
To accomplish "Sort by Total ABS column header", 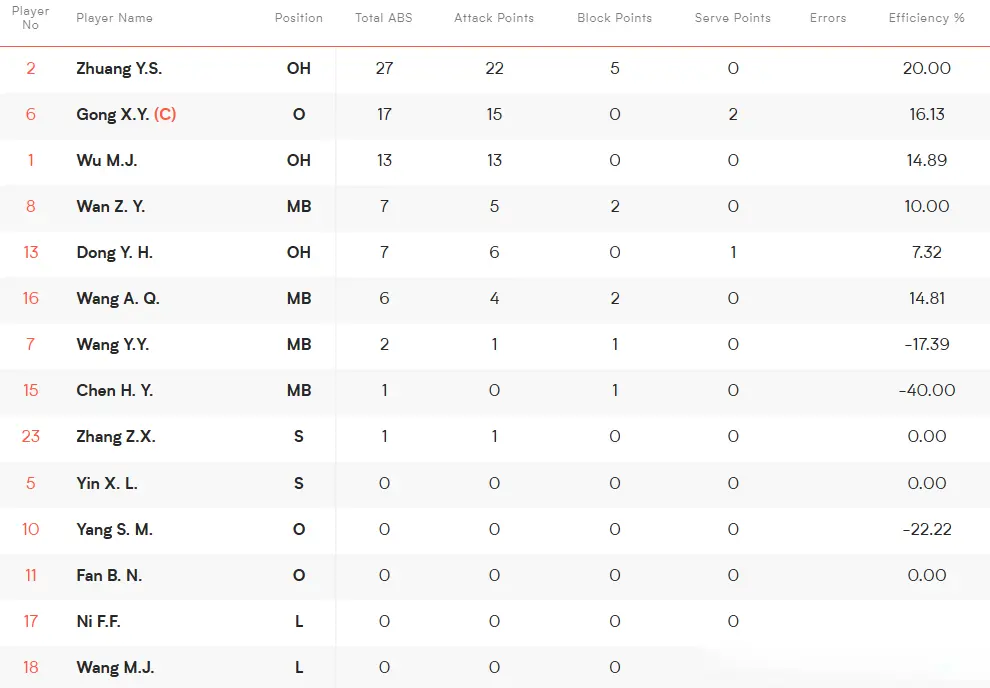I will pos(383,18).
